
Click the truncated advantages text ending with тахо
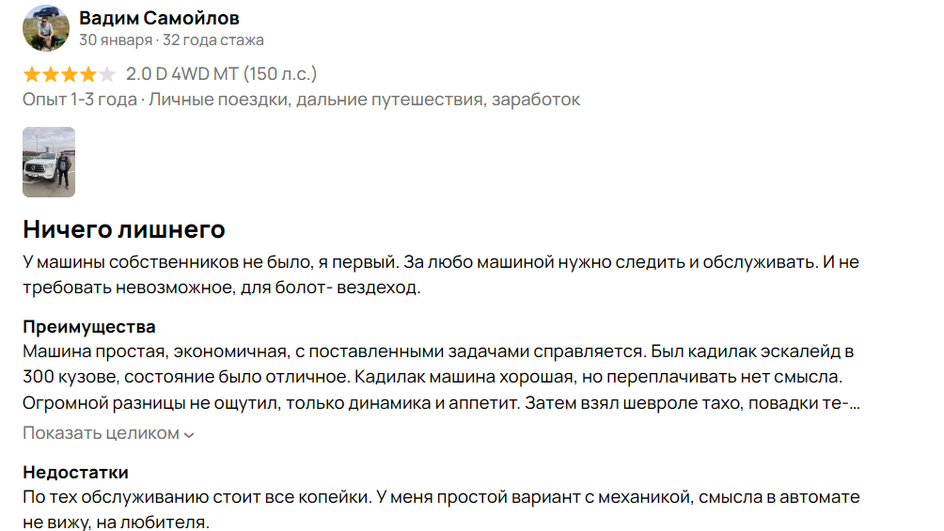(x=441, y=377)
